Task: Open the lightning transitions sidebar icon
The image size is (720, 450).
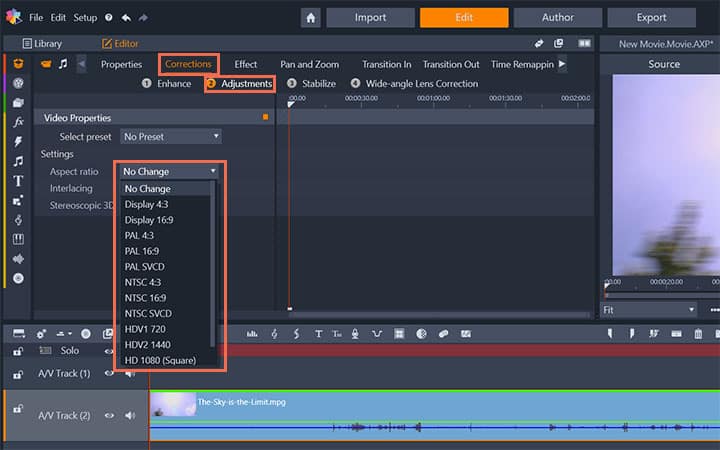Action: [18, 141]
